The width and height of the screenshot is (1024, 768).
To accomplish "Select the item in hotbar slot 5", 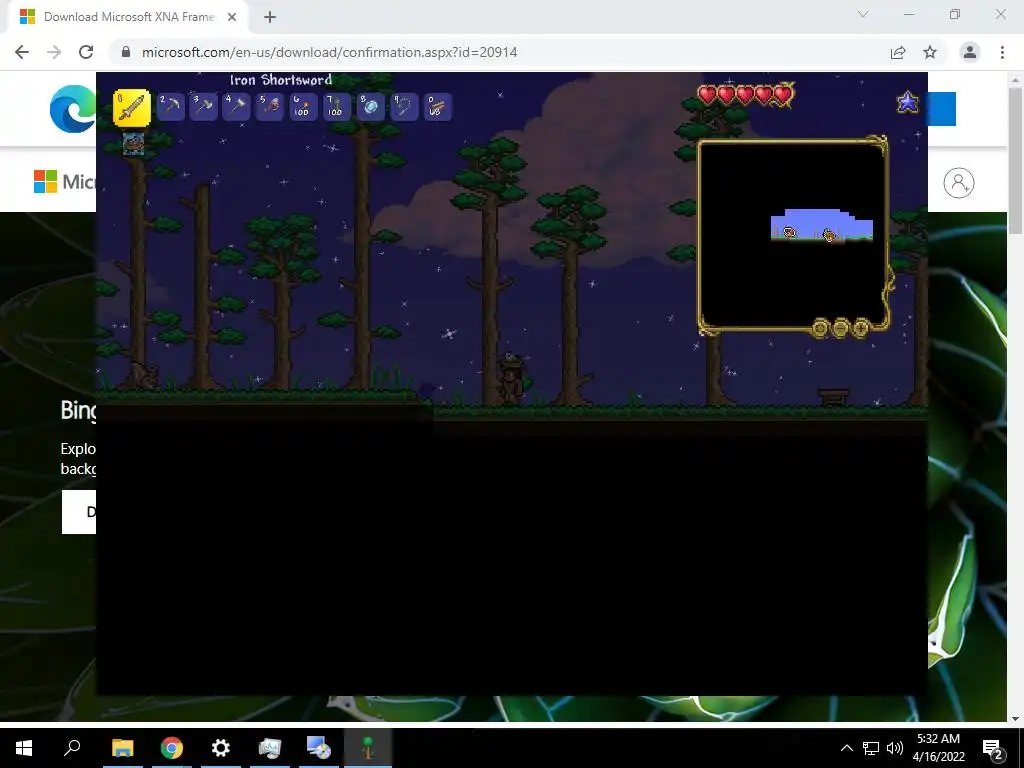I will coord(270,107).
